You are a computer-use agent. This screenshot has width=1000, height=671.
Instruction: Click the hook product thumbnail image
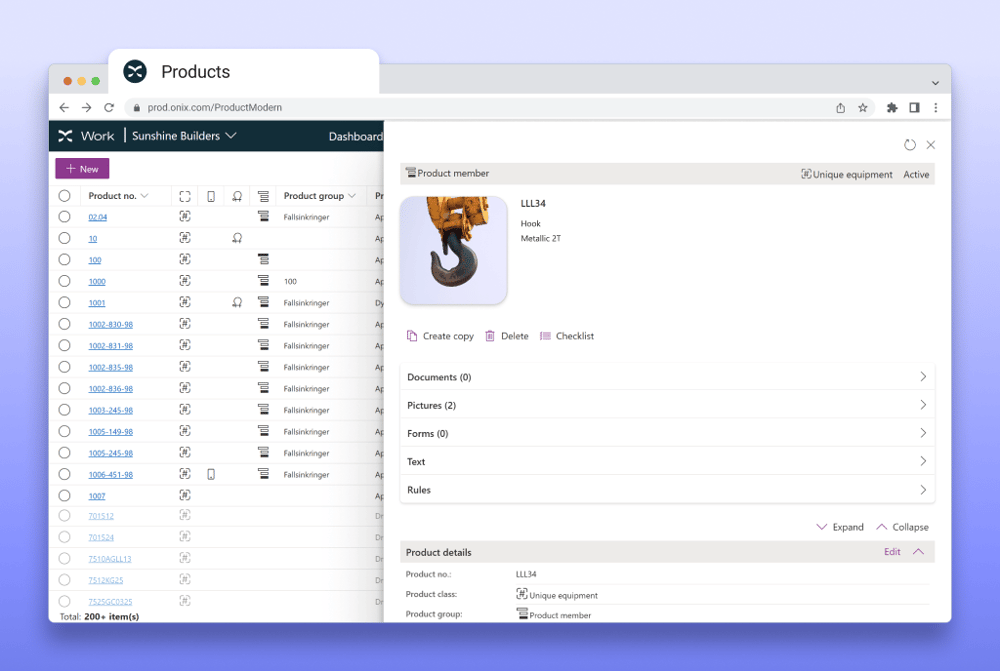(x=453, y=250)
